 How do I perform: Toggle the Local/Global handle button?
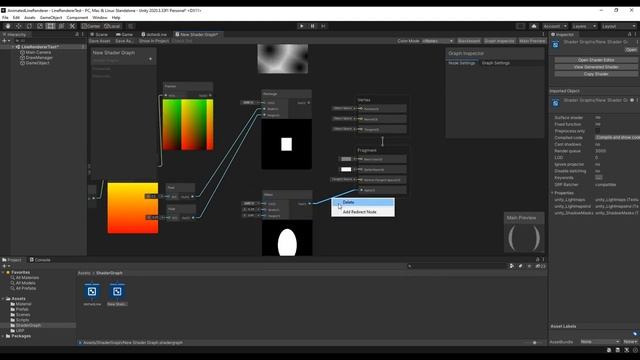pyautogui.click(x=112, y=26)
